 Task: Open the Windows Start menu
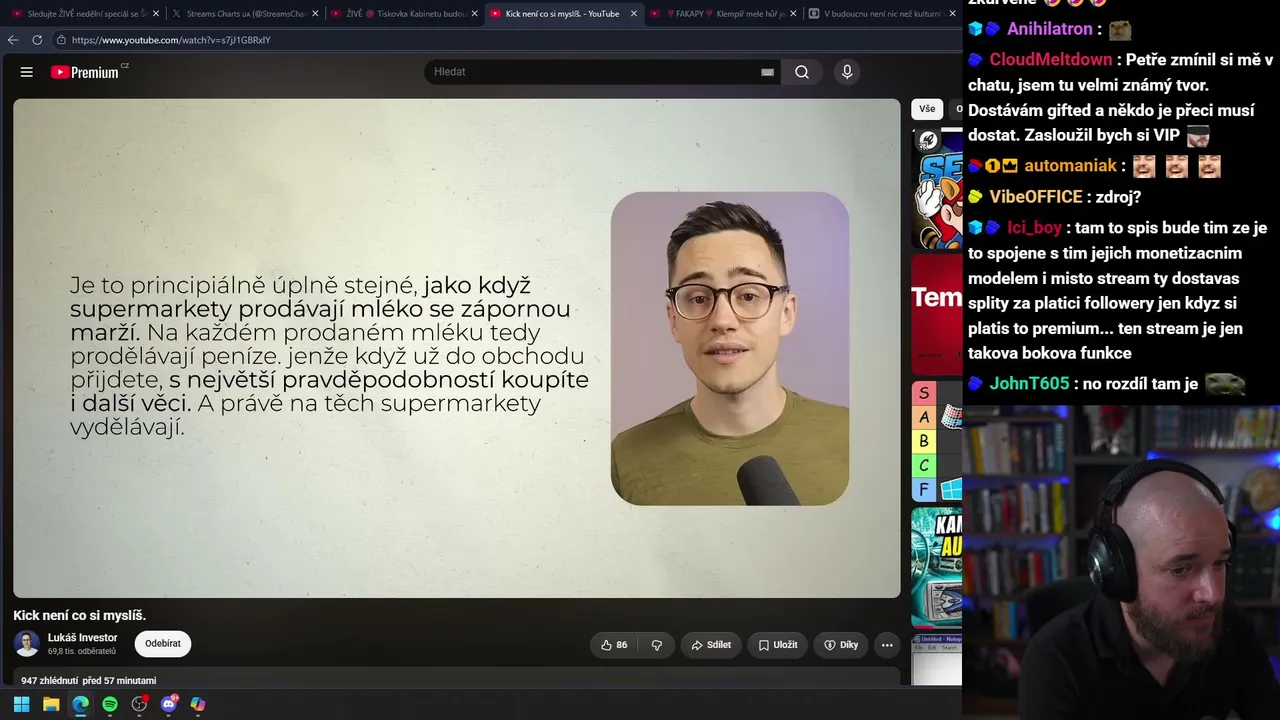click(x=21, y=704)
